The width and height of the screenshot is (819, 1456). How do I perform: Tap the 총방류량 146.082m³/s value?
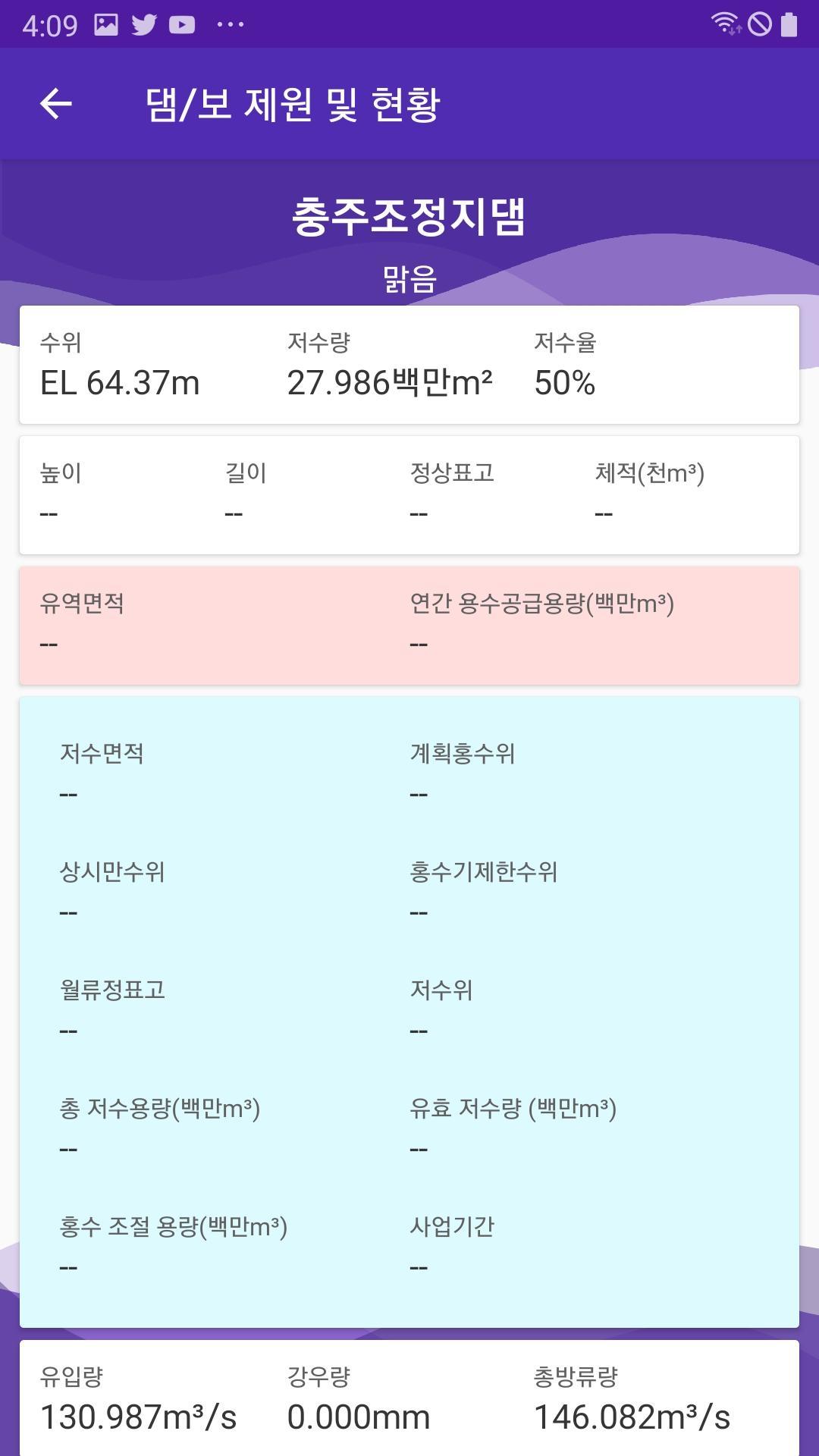(x=632, y=1417)
